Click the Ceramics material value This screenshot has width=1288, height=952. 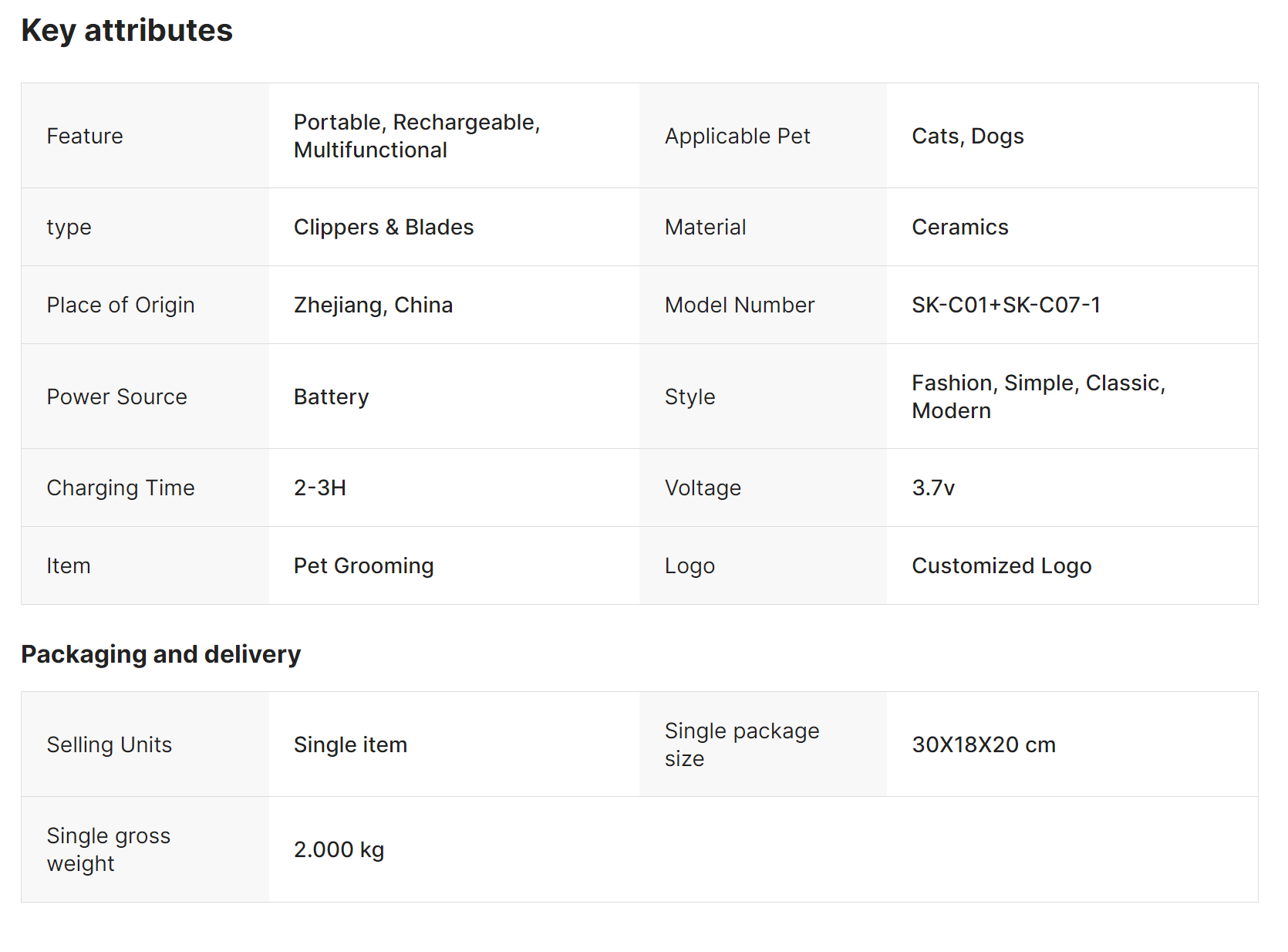pos(959,227)
